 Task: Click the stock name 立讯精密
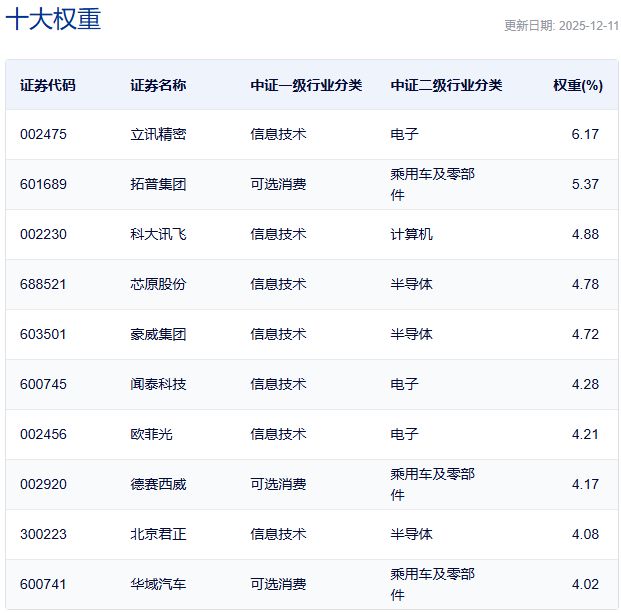tap(158, 134)
